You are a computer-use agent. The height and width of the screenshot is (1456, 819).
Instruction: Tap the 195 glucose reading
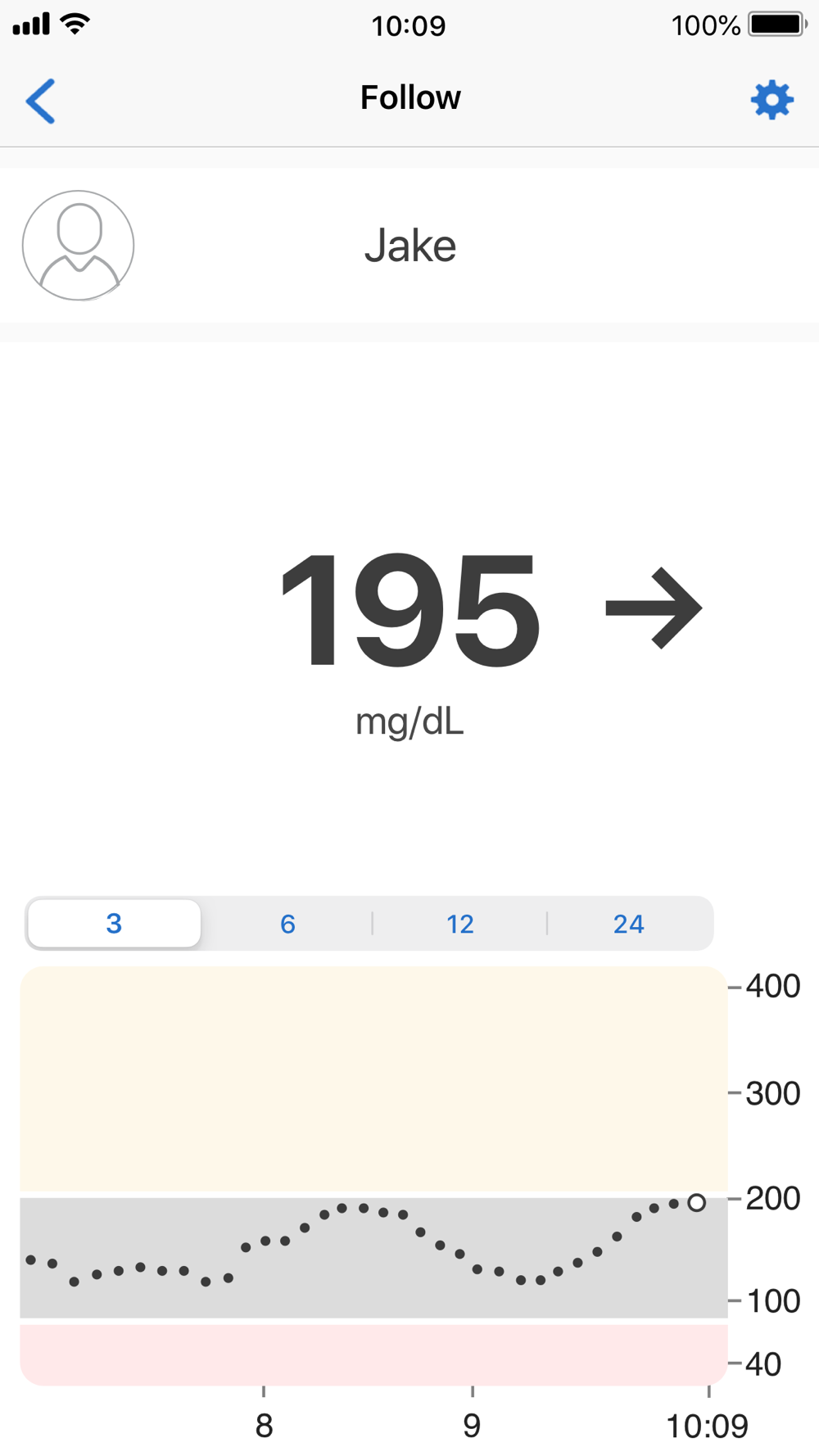409,610
